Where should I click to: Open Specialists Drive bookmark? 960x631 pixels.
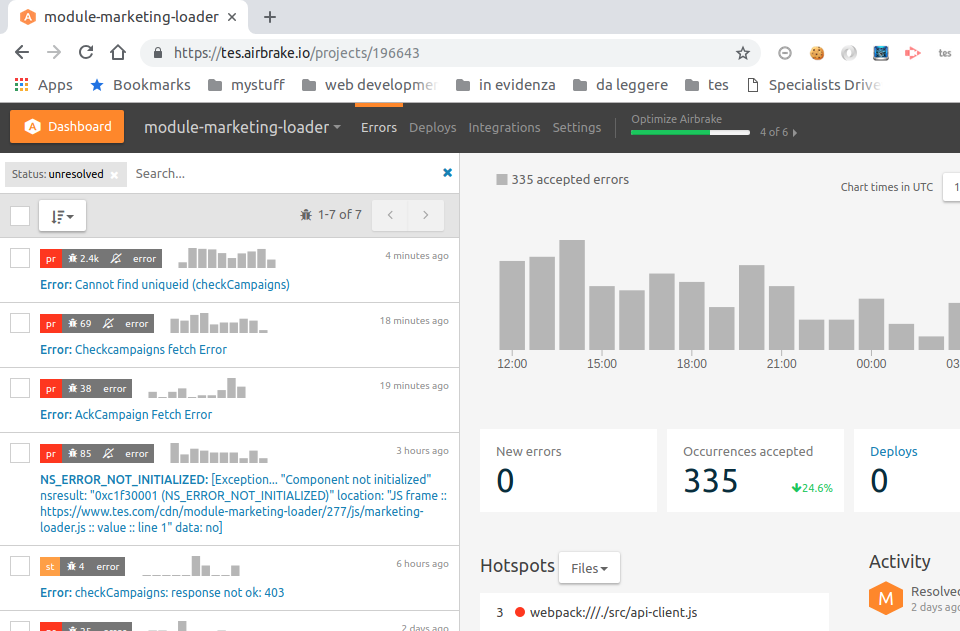[x=814, y=85]
